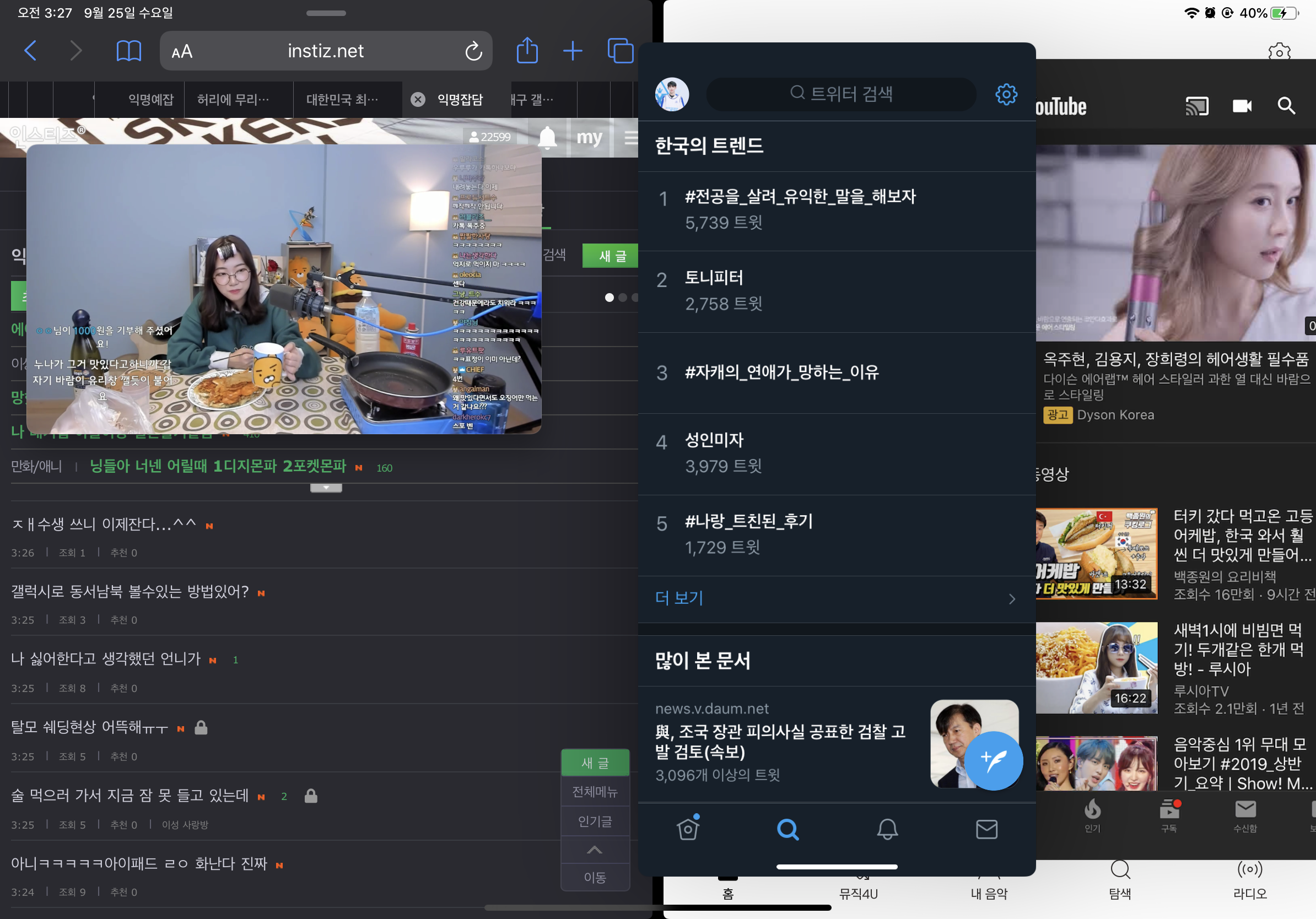Image resolution: width=1316 pixels, height=919 pixels.
Task: Collapse the floating menu with the up chevron
Action: pos(595,850)
